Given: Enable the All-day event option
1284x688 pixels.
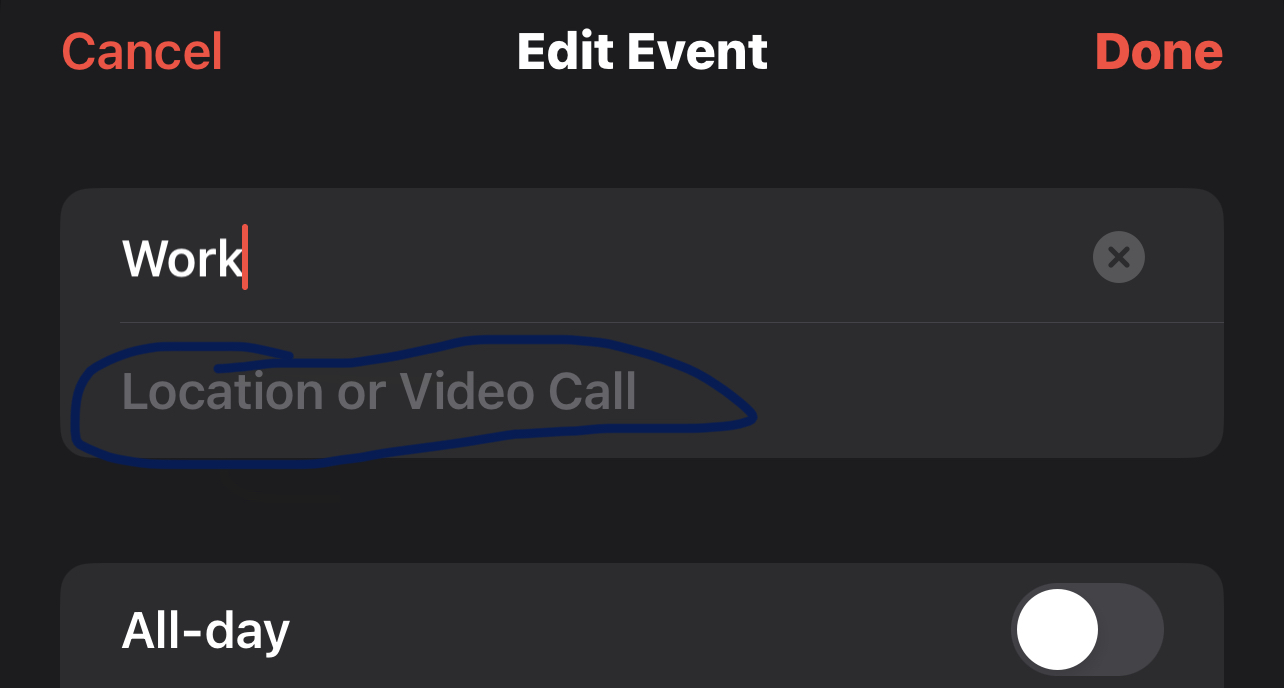Looking at the screenshot, I should (x=1087, y=630).
